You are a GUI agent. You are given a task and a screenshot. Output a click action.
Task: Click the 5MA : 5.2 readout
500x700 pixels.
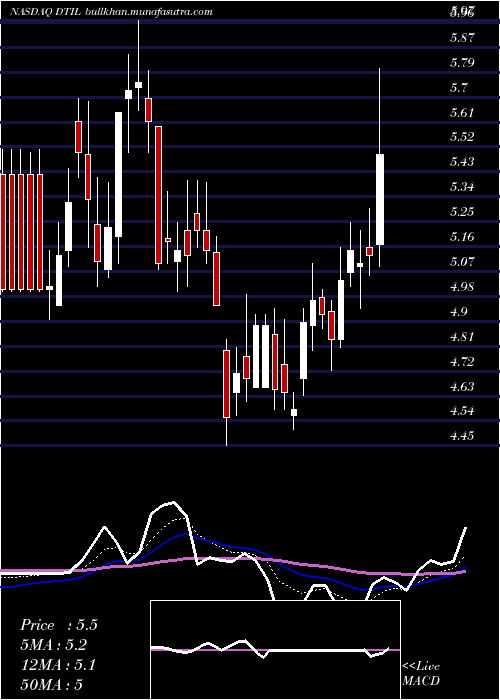[x=54, y=645]
